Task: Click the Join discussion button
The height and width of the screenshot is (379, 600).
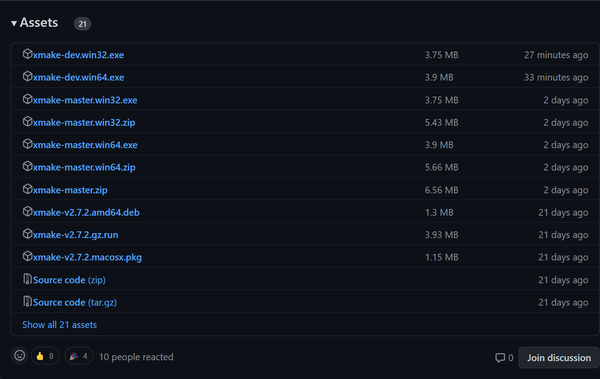Action: click(559, 358)
